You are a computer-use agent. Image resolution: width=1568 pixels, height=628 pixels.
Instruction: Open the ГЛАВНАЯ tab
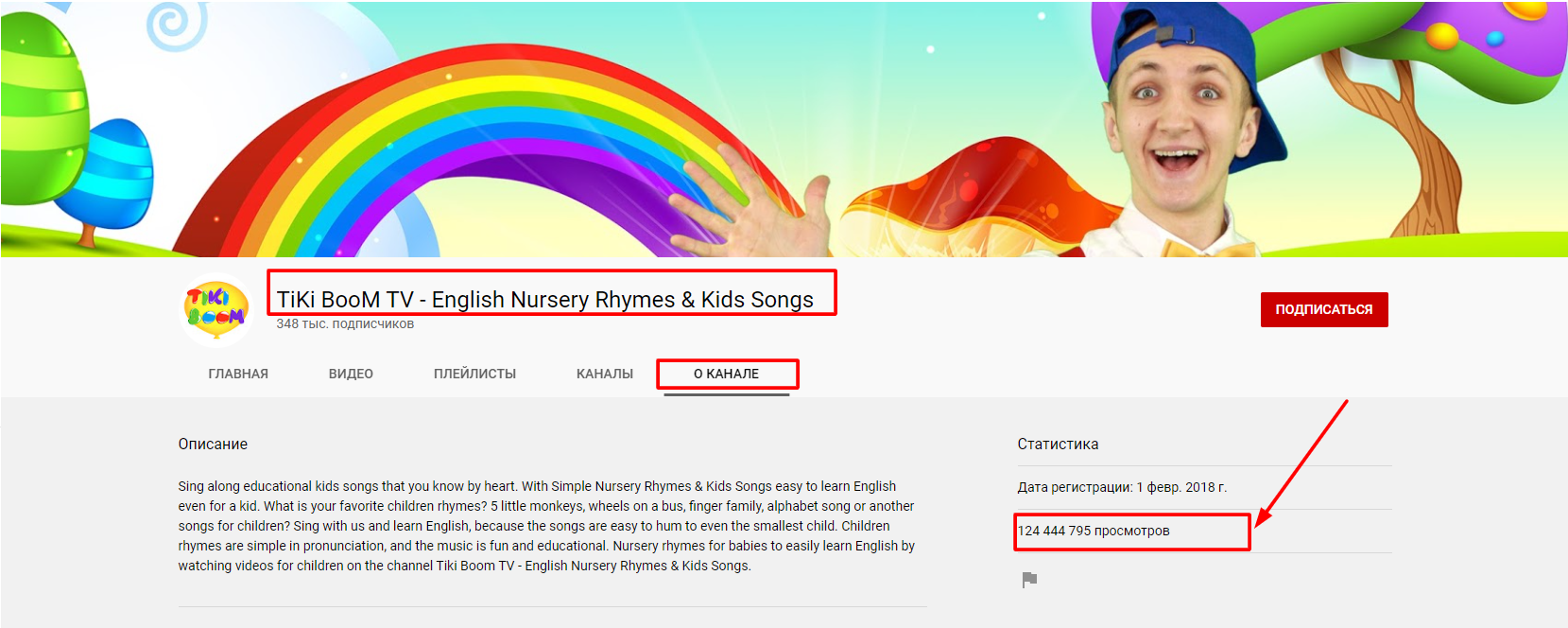[238, 374]
